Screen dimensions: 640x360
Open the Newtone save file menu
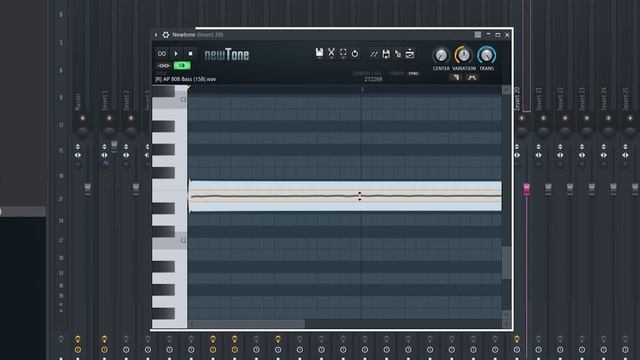[319, 53]
